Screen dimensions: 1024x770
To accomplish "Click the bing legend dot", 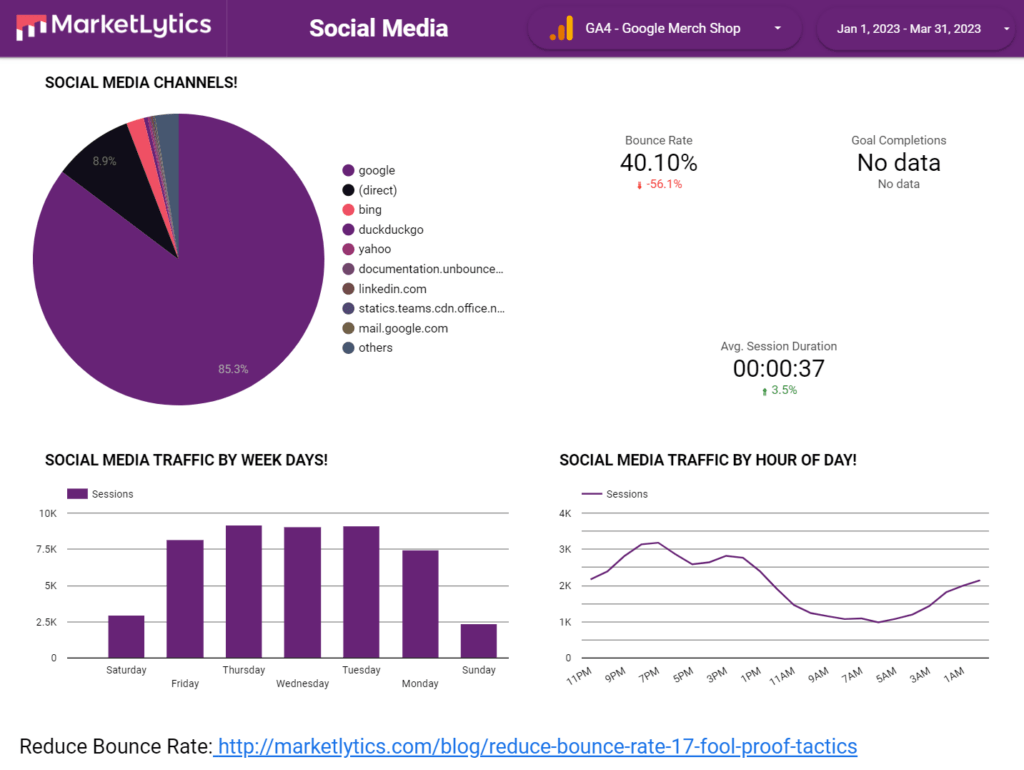I will point(349,210).
